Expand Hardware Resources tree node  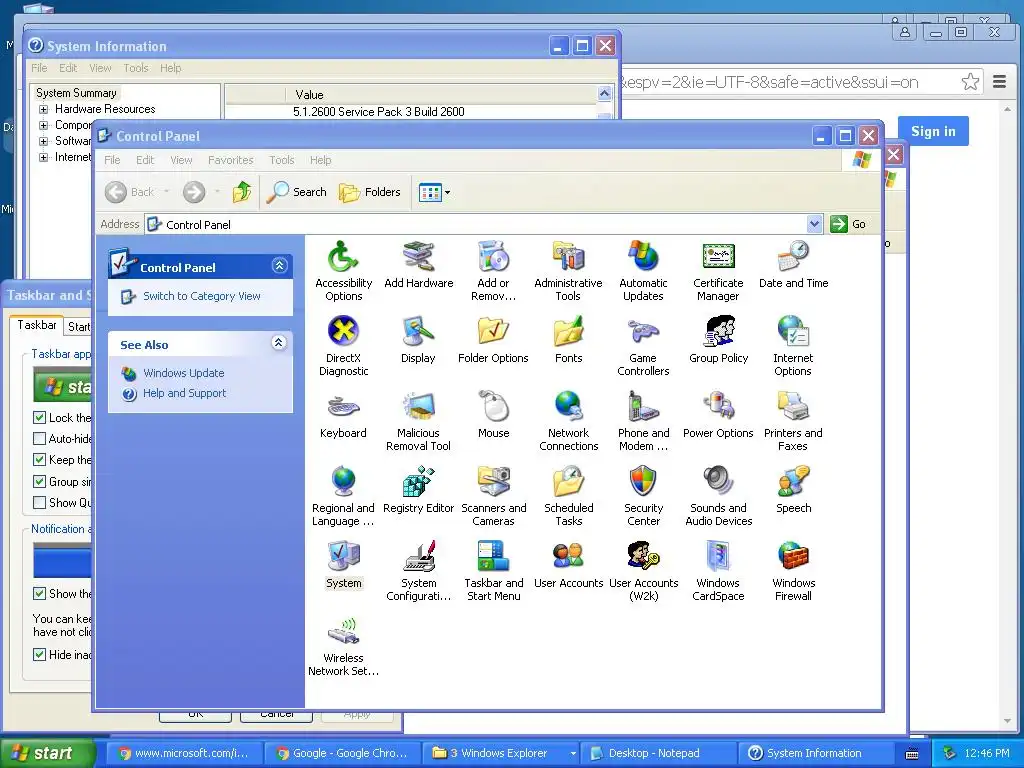43,109
